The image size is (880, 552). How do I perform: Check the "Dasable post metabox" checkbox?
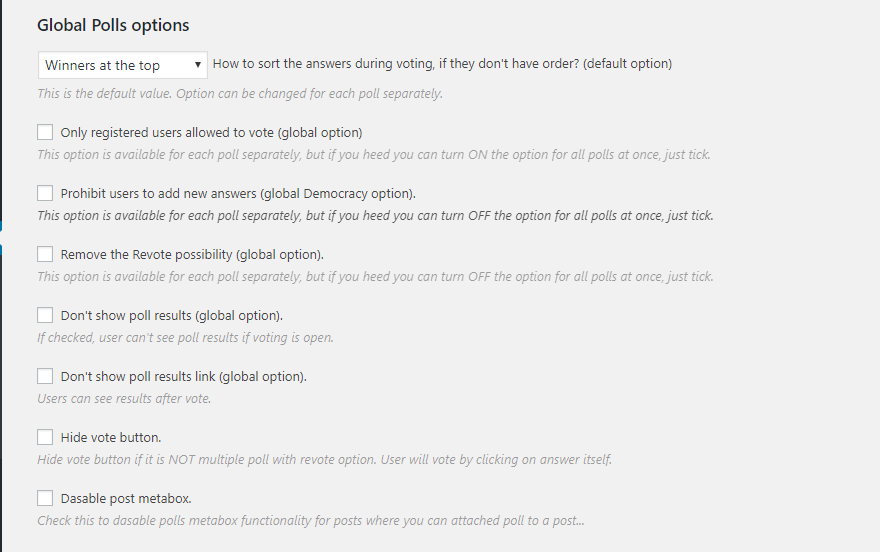pyautogui.click(x=45, y=498)
